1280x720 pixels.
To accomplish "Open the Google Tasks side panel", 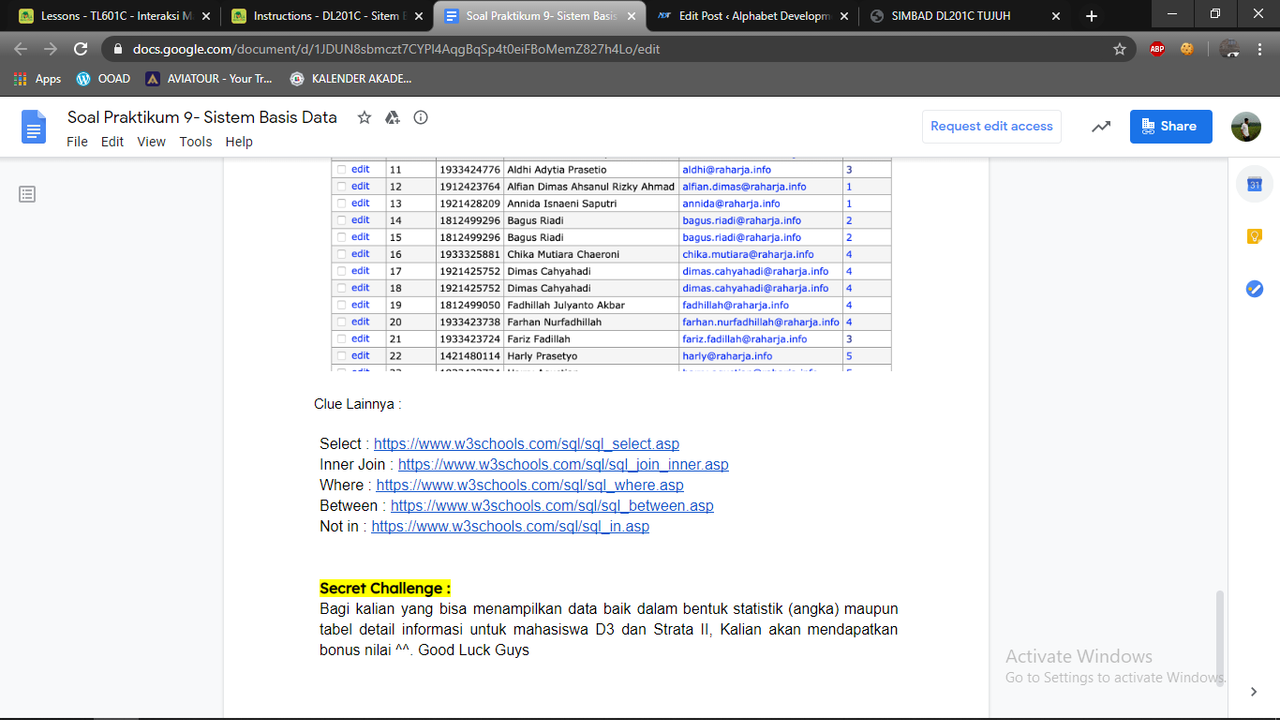I will [x=1254, y=288].
